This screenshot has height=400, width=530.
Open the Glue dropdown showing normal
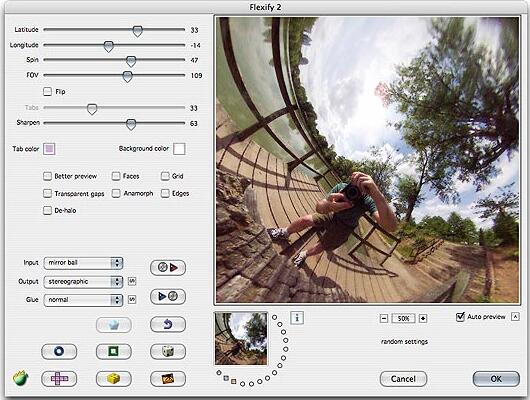pyautogui.click(x=83, y=300)
